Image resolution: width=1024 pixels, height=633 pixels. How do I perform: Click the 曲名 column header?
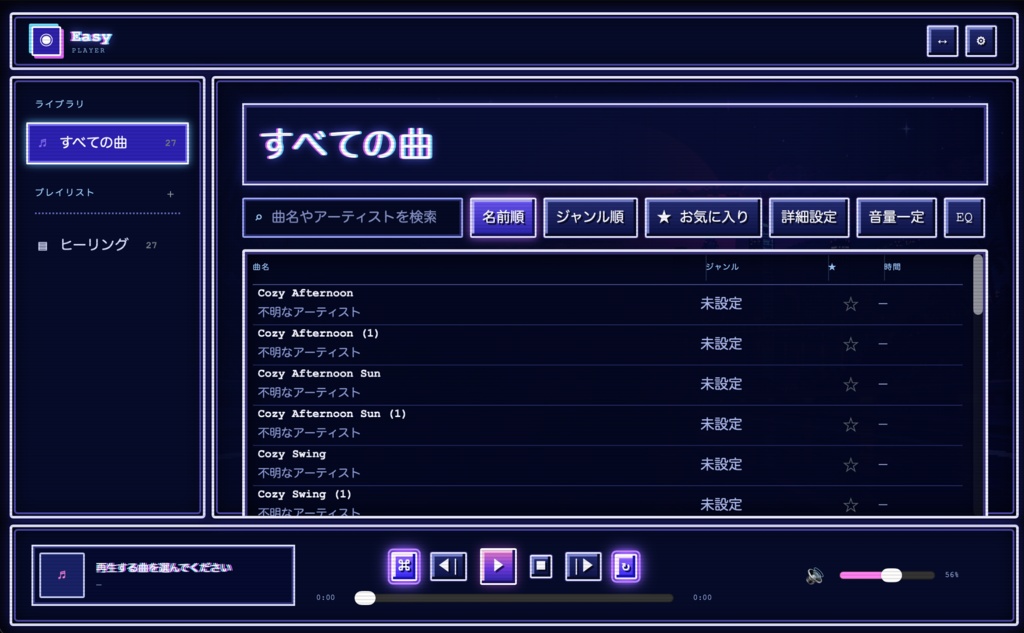(x=261, y=267)
